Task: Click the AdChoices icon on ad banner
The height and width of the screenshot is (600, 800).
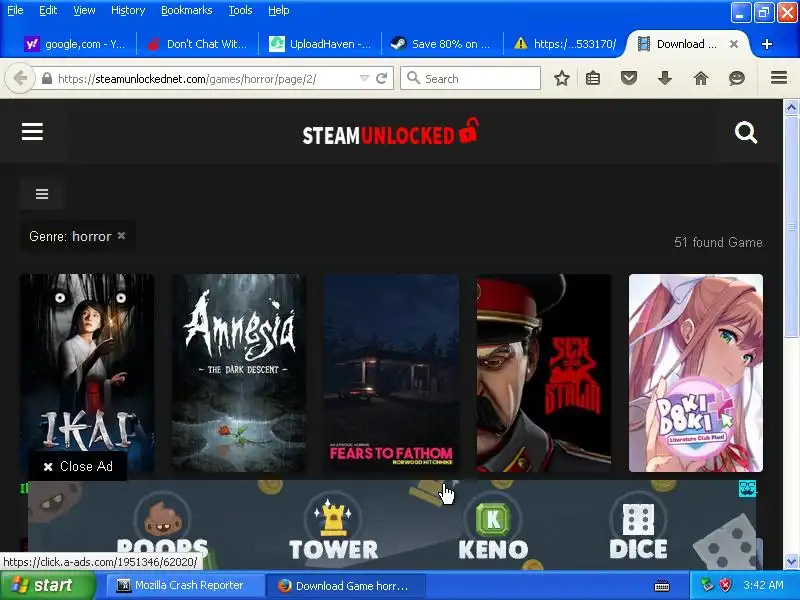Action: (x=747, y=489)
